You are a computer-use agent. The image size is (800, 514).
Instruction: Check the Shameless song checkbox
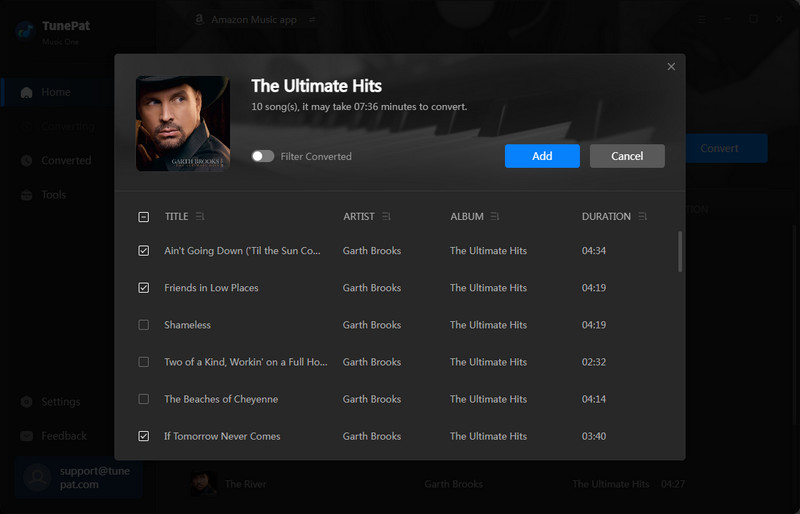[x=144, y=325]
